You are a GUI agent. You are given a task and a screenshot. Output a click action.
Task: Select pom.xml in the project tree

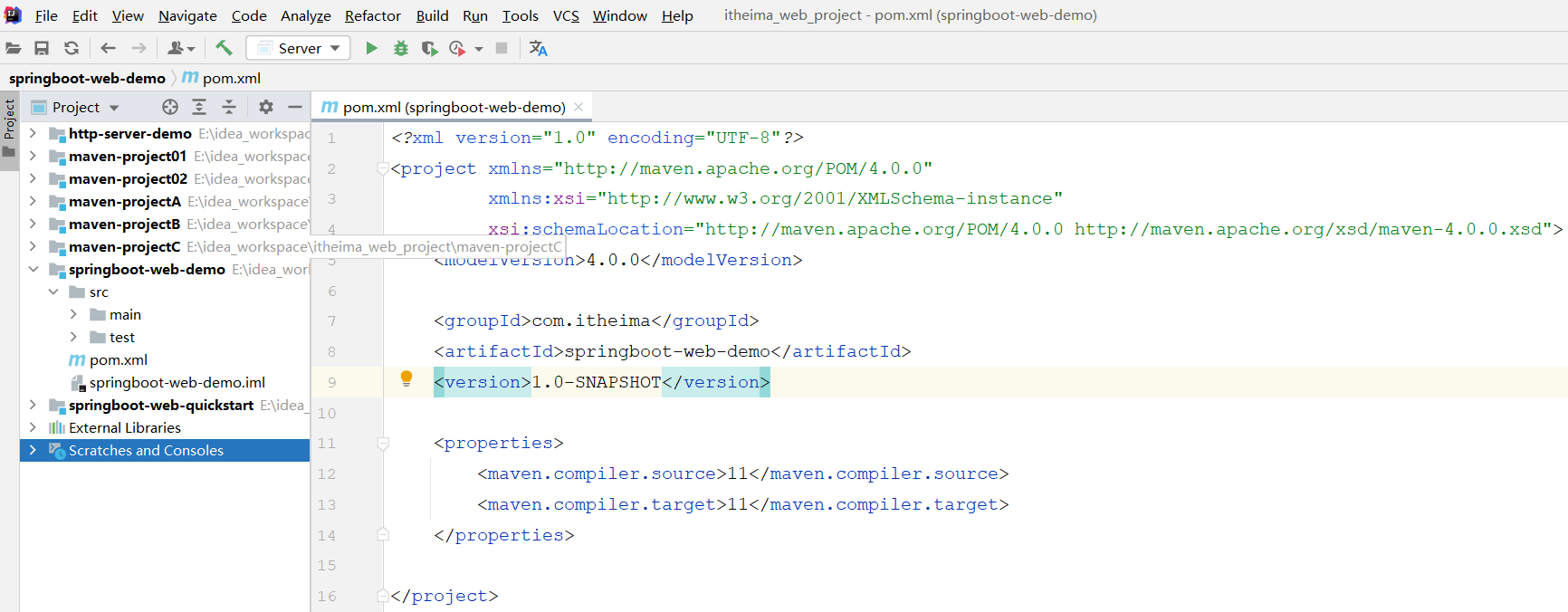point(118,359)
